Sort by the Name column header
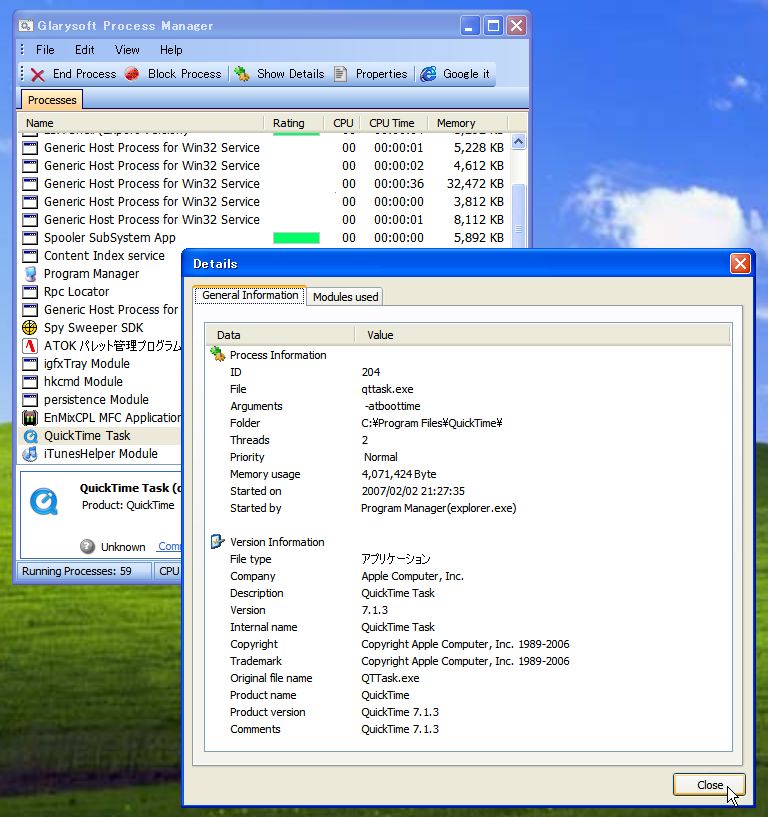 (142, 123)
